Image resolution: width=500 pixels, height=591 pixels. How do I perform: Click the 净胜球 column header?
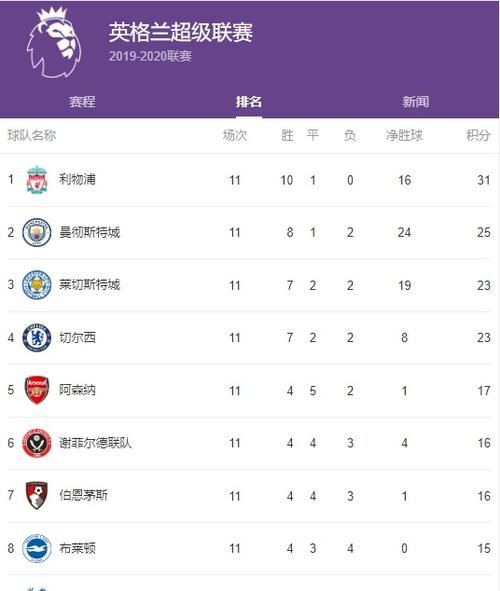point(404,135)
